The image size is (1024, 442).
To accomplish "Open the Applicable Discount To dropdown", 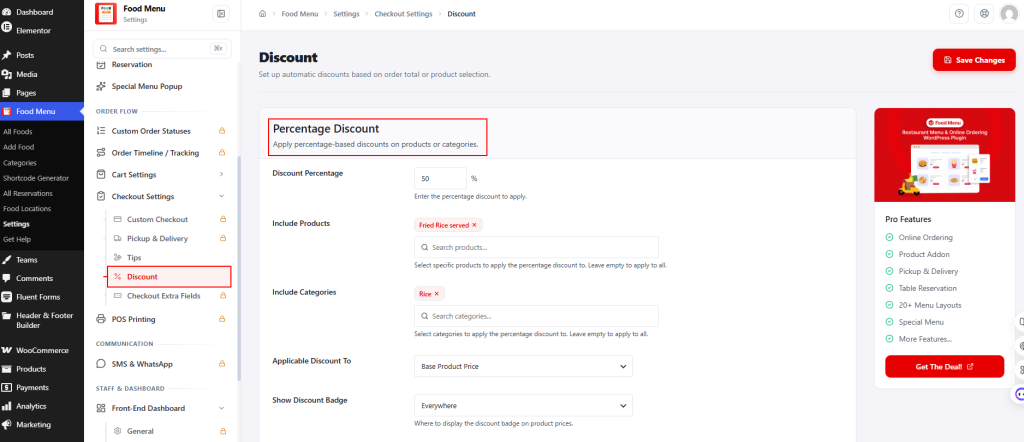I will pos(523,366).
